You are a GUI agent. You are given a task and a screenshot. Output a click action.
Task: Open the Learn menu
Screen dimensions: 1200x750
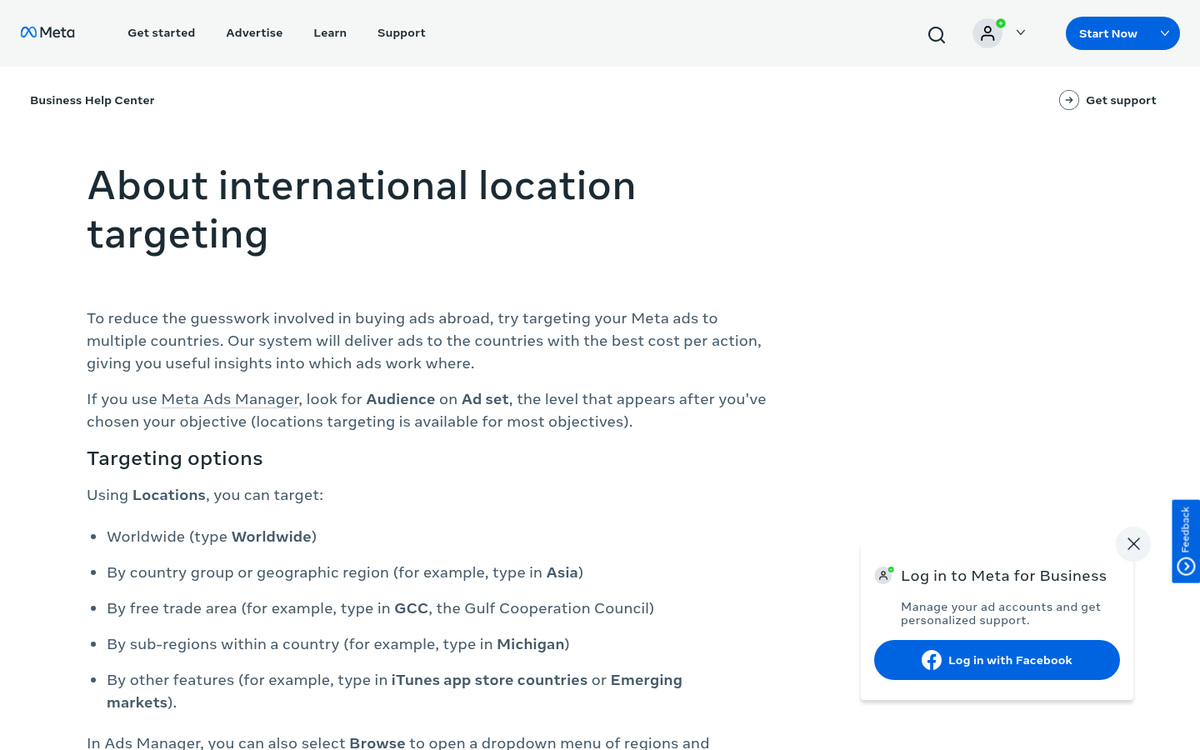[330, 33]
